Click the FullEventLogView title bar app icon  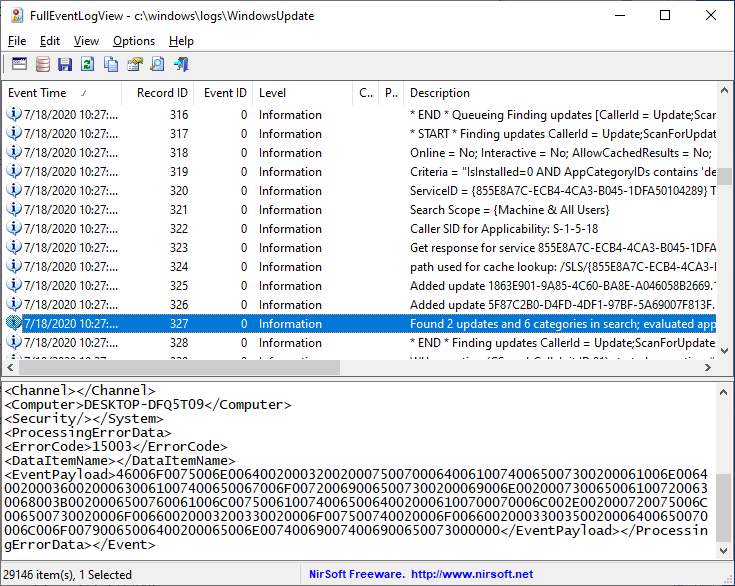coord(17,15)
